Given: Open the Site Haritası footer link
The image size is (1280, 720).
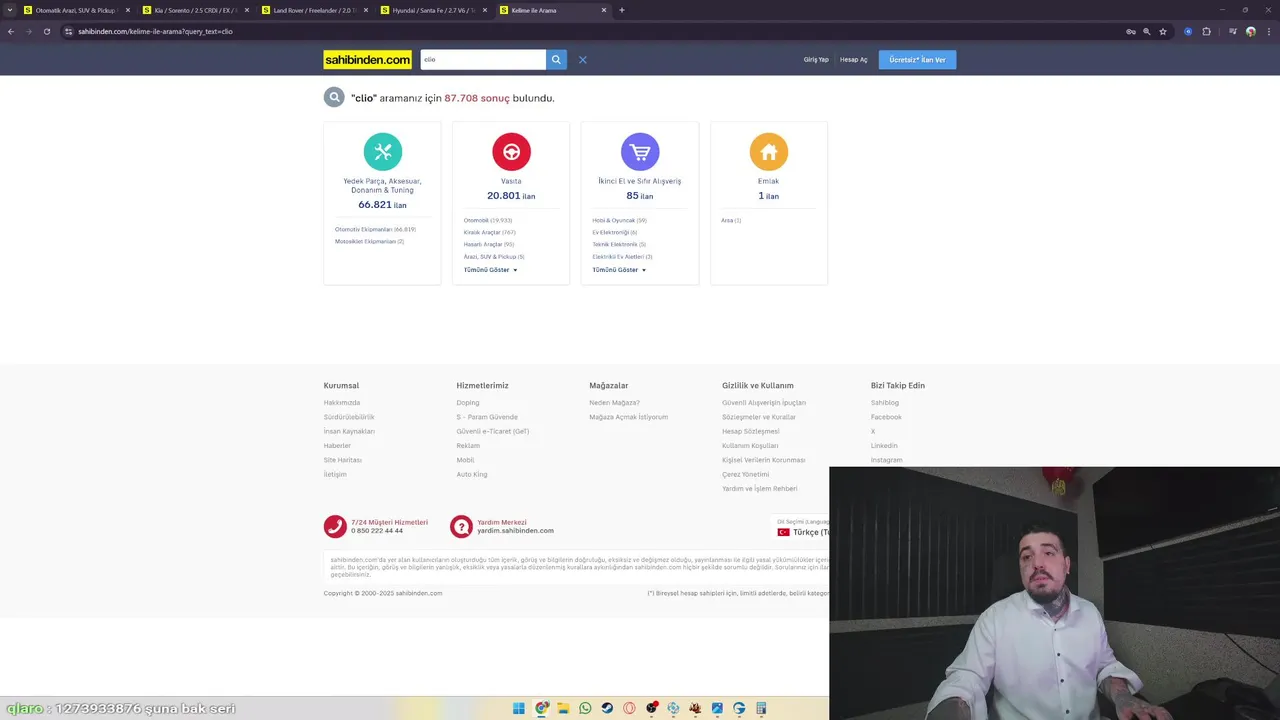Looking at the screenshot, I should (342, 460).
